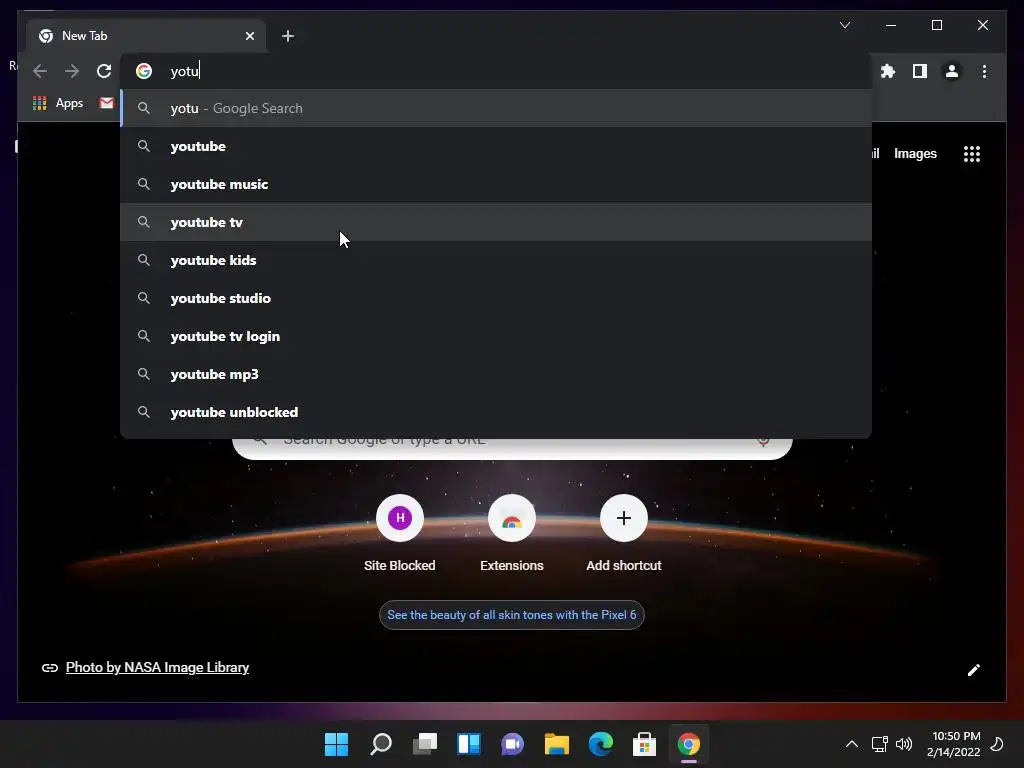
Task: Open the Gmail bookmark icon
Action: 106,103
